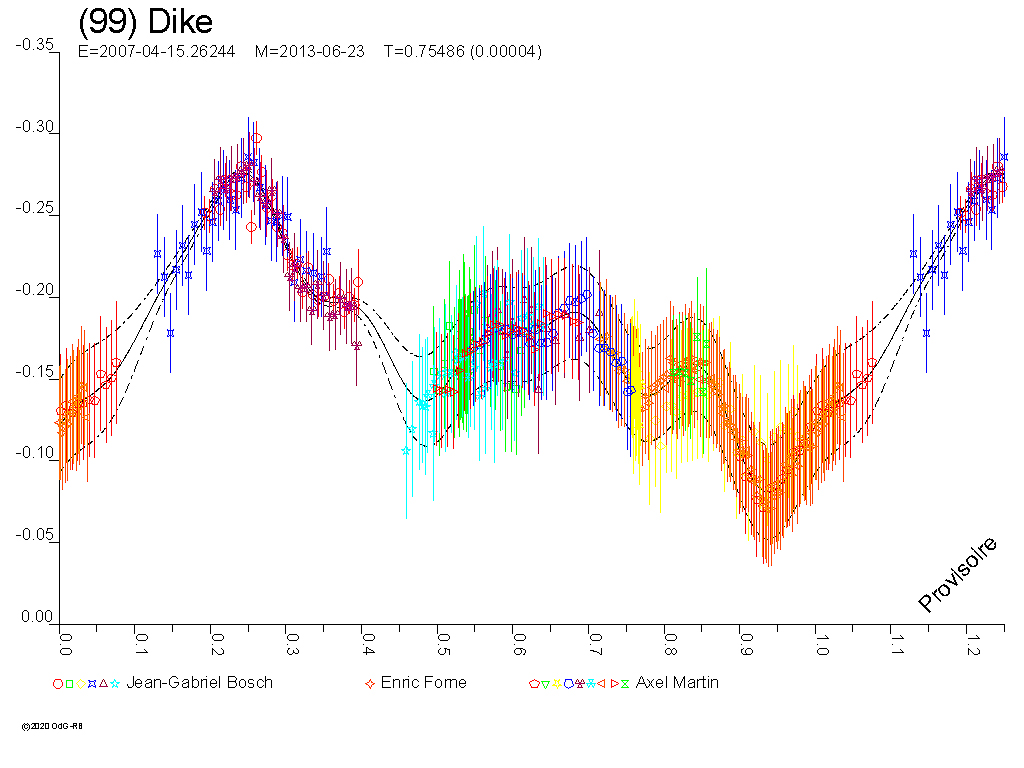The image size is (1024, 768).
Task: Click the Provisoire watermark text
Action: click(958, 574)
